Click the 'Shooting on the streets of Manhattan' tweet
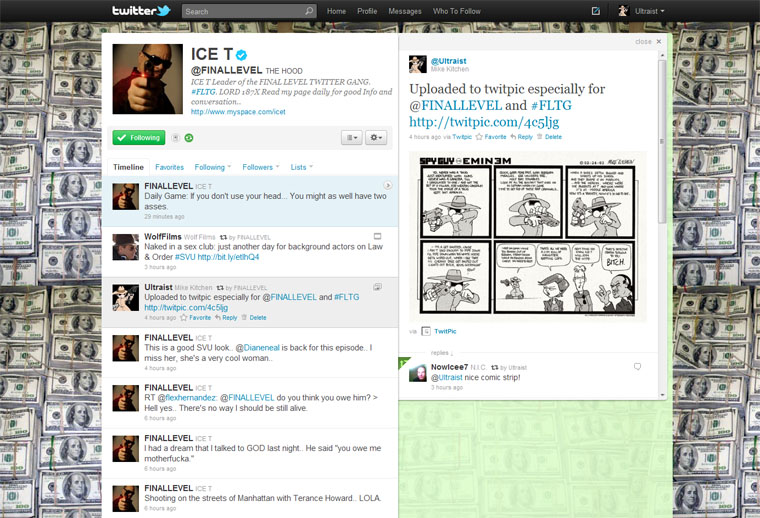This screenshot has width=760, height=518. tap(250, 498)
